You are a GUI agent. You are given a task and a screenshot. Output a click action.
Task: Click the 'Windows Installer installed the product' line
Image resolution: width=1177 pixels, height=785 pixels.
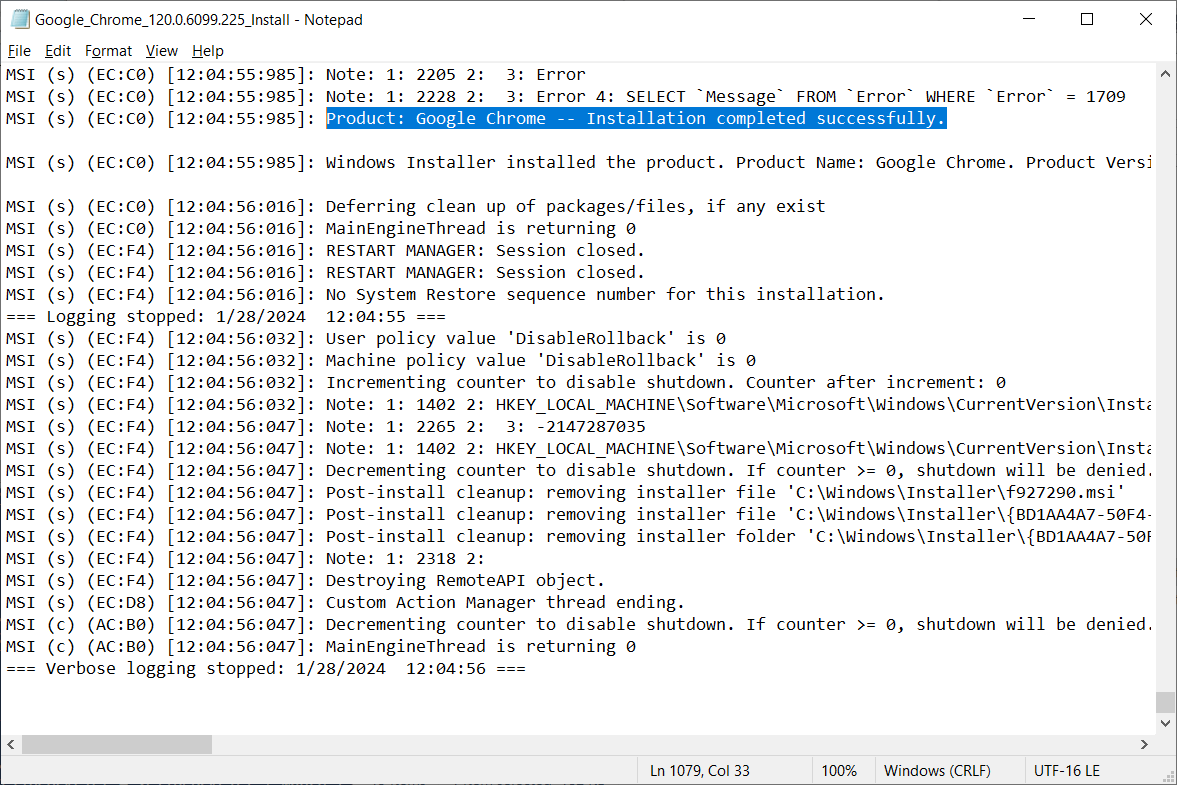pos(578,163)
